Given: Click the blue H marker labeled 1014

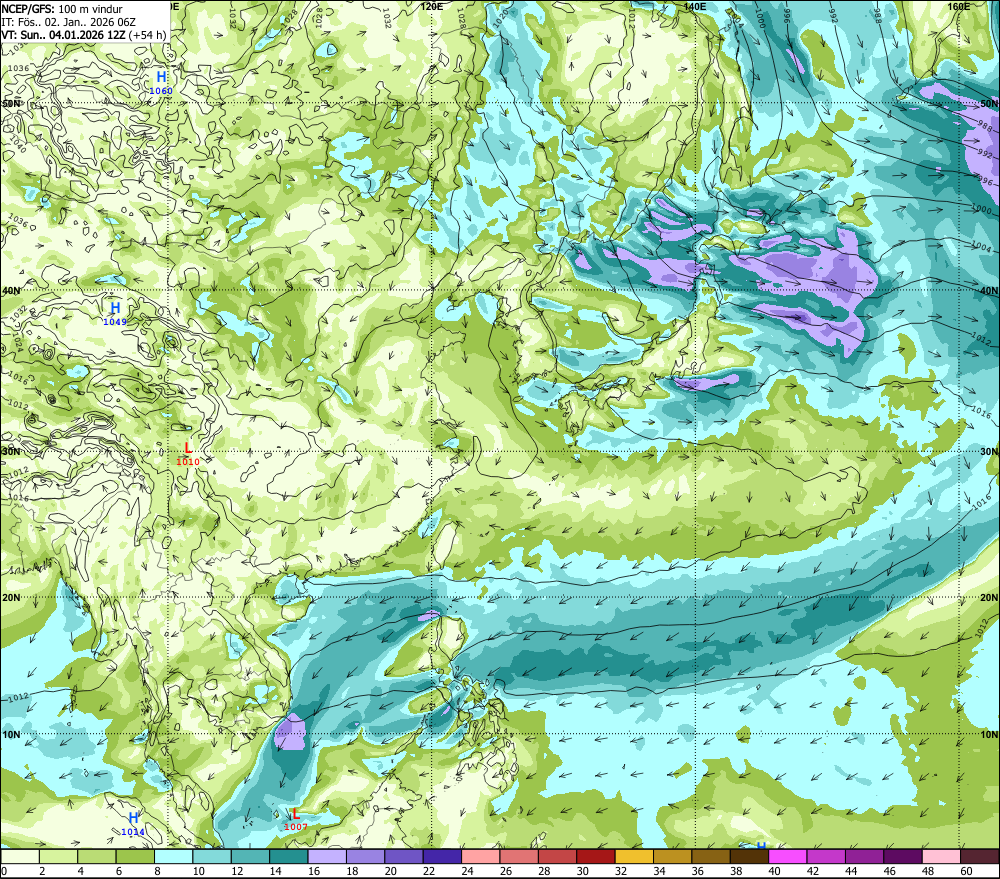Looking at the screenshot, I should pos(133,818).
